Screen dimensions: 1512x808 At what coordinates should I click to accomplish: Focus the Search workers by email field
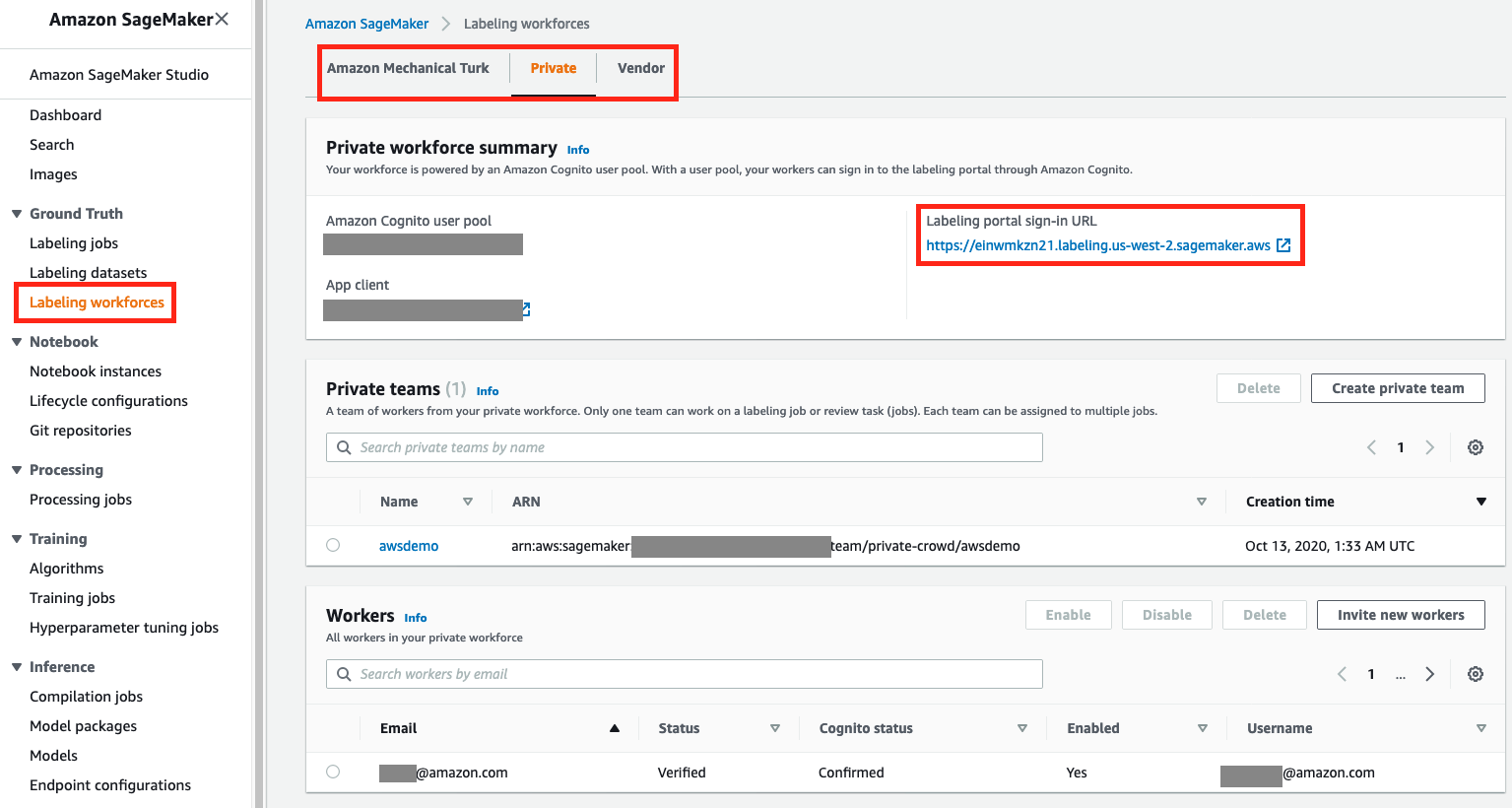click(x=685, y=674)
